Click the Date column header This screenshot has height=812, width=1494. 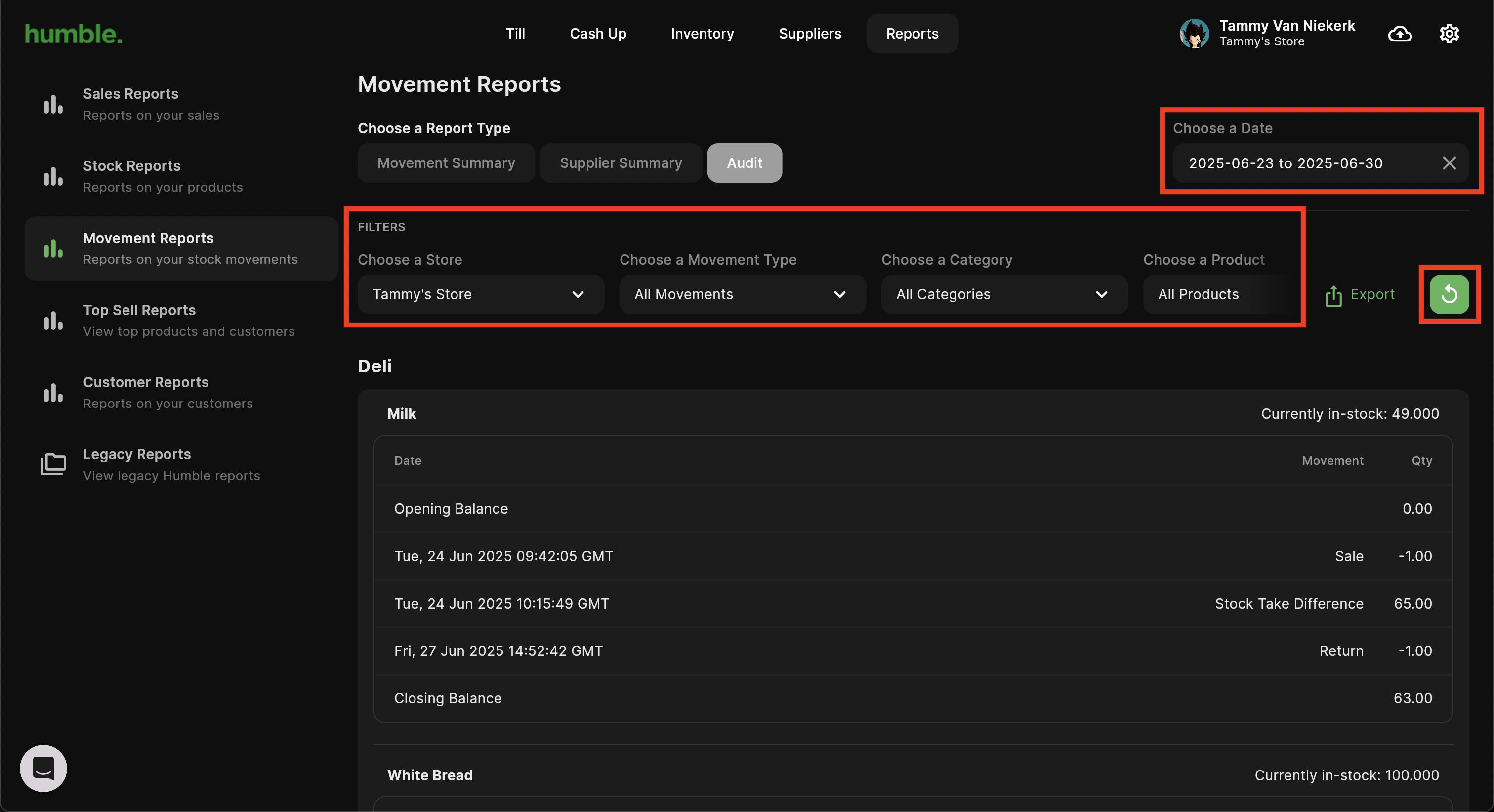coord(408,460)
